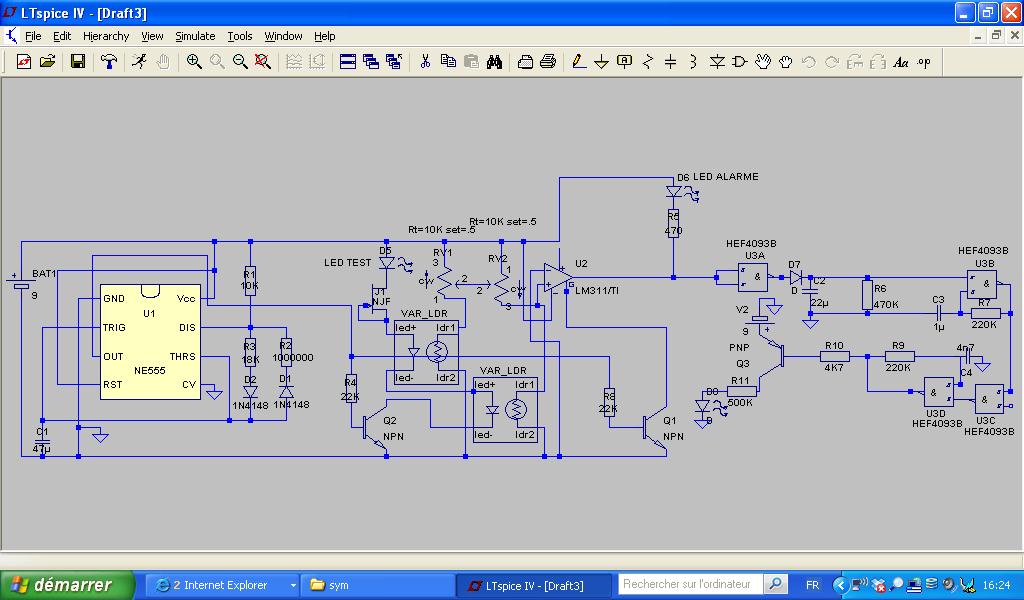
Task: Open the File menu
Action: click(33, 36)
